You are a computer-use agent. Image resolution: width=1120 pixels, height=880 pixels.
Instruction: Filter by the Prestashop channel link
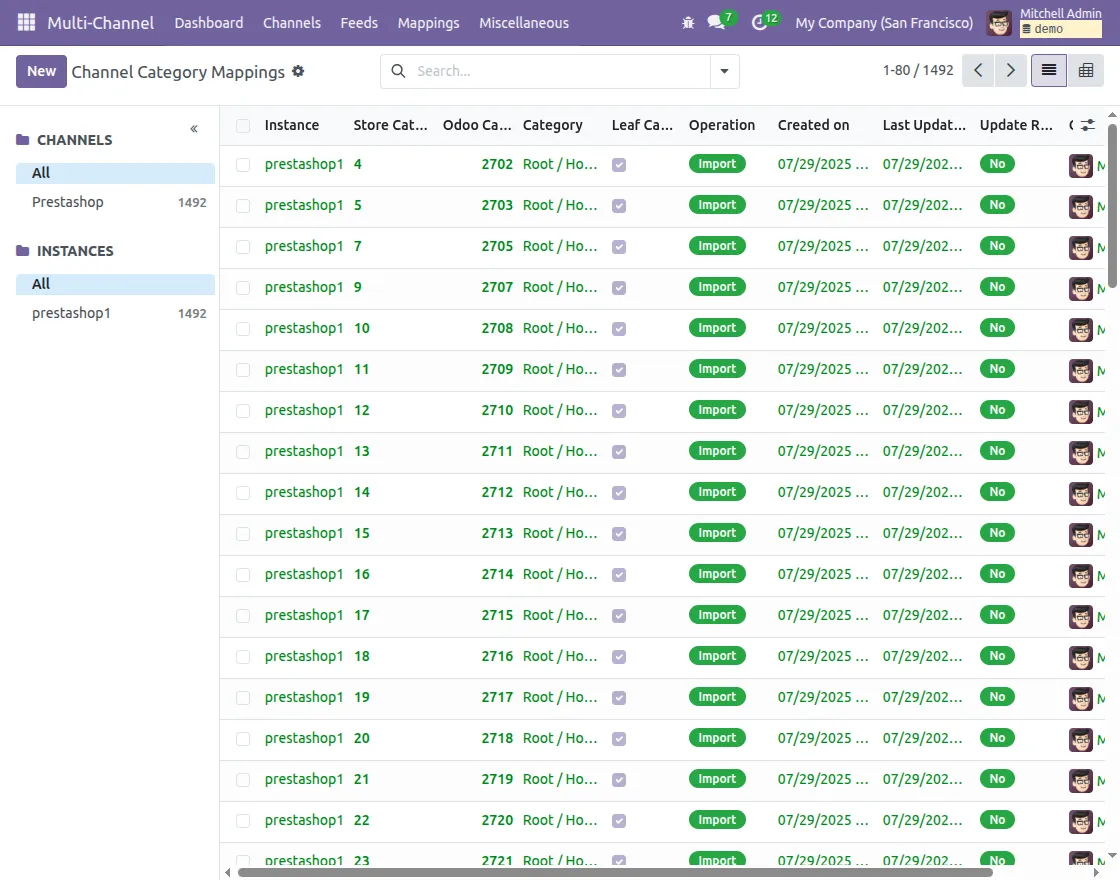pos(68,202)
